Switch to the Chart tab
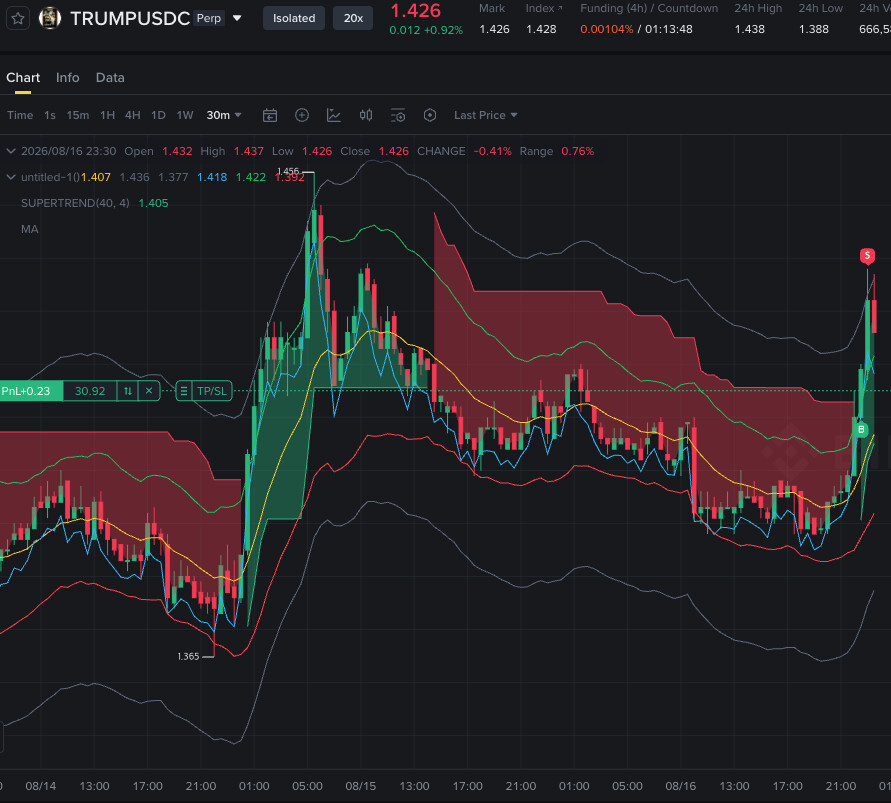The height and width of the screenshot is (803, 891). tap(23, 78)
